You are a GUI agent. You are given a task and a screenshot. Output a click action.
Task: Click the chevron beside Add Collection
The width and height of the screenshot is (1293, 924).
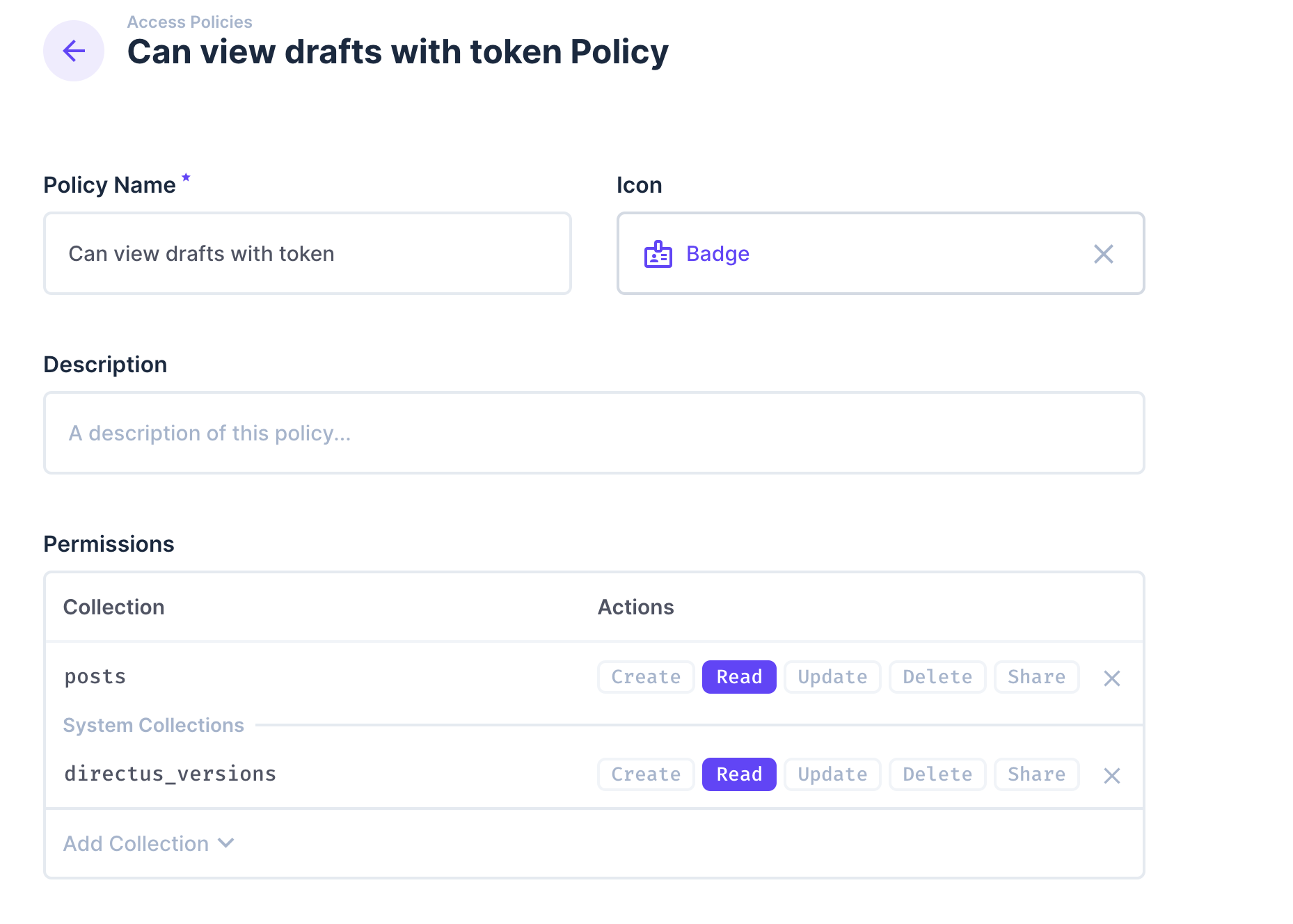pyautogui.click(x=225, y=843)
